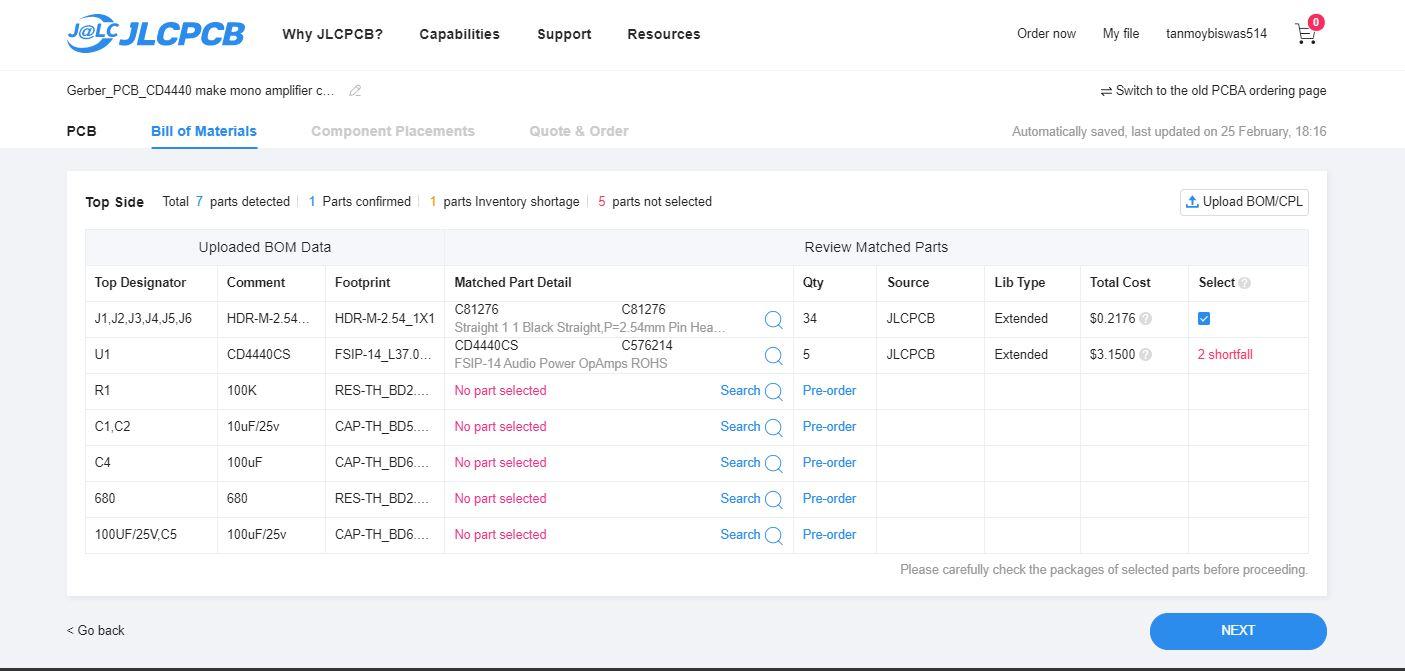1405x671 pixels.
Task: Click Search link in 100UF/25V,C5 row
Action: (740, 535)
